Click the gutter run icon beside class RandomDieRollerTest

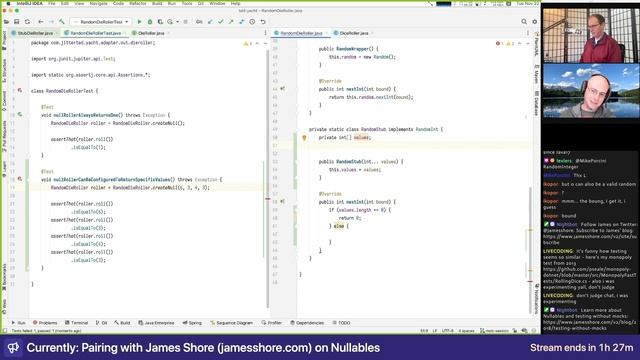tap(20, 91)
